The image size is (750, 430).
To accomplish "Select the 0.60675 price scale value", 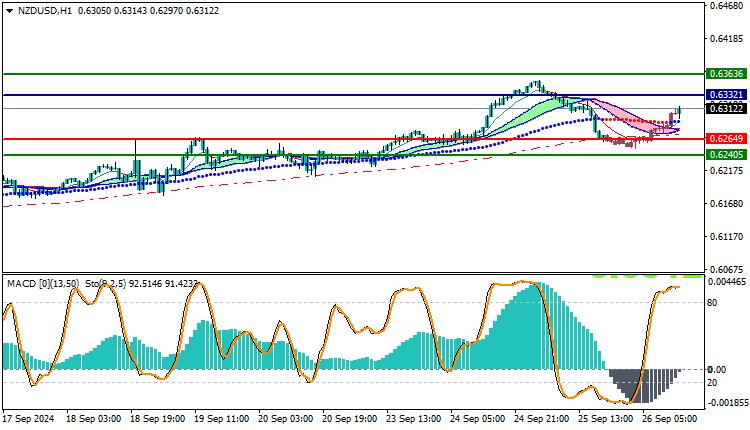I will pyautogui.click(x=726, y=269).
